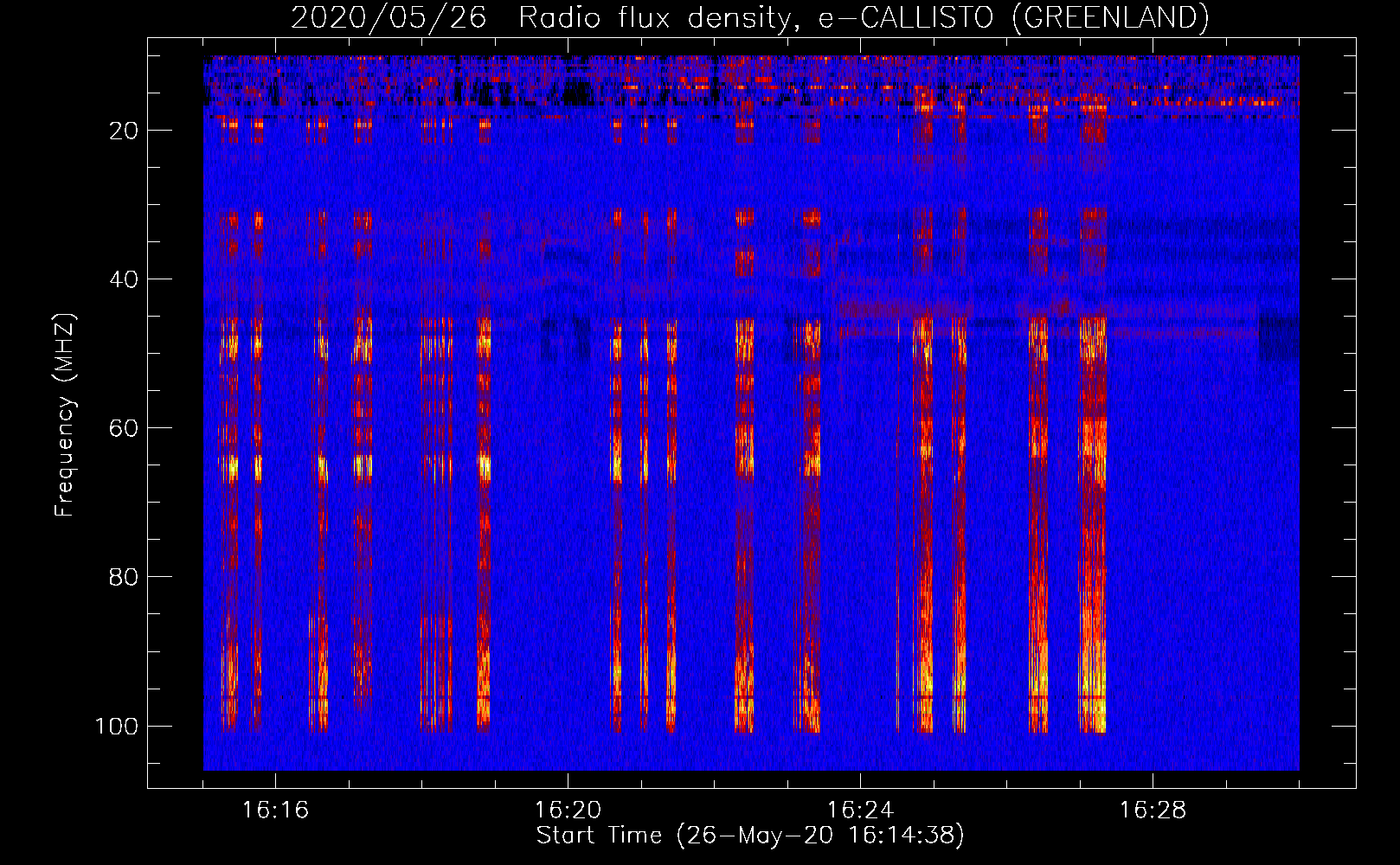1400x865 pixels.
Task: Click the 20 frequency tick label
Action: tap(124, 131)
